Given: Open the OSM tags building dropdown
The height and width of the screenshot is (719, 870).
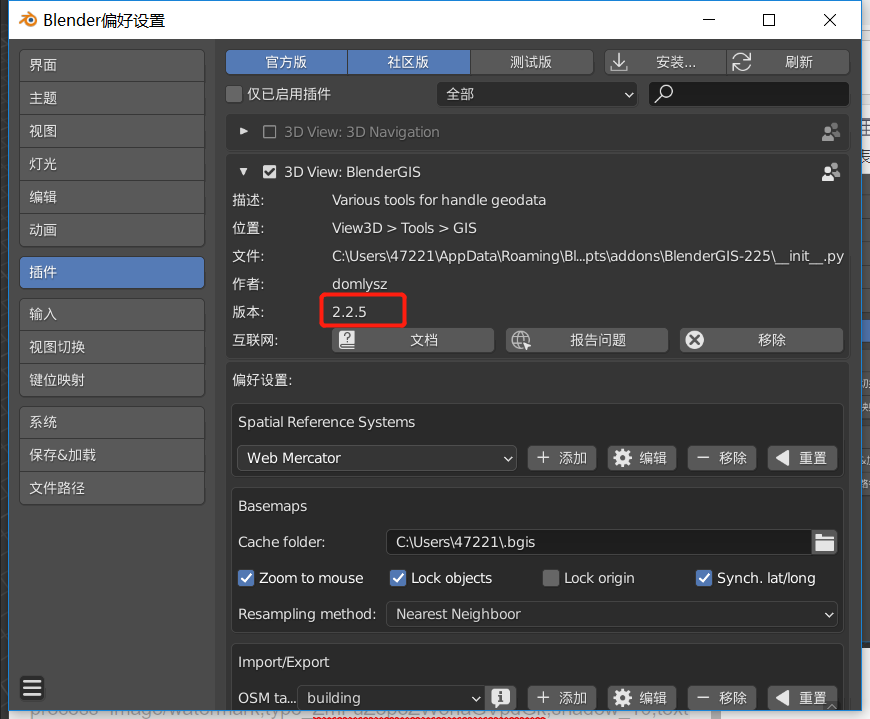Looking at the screenshot, I should tap(391, 697).
